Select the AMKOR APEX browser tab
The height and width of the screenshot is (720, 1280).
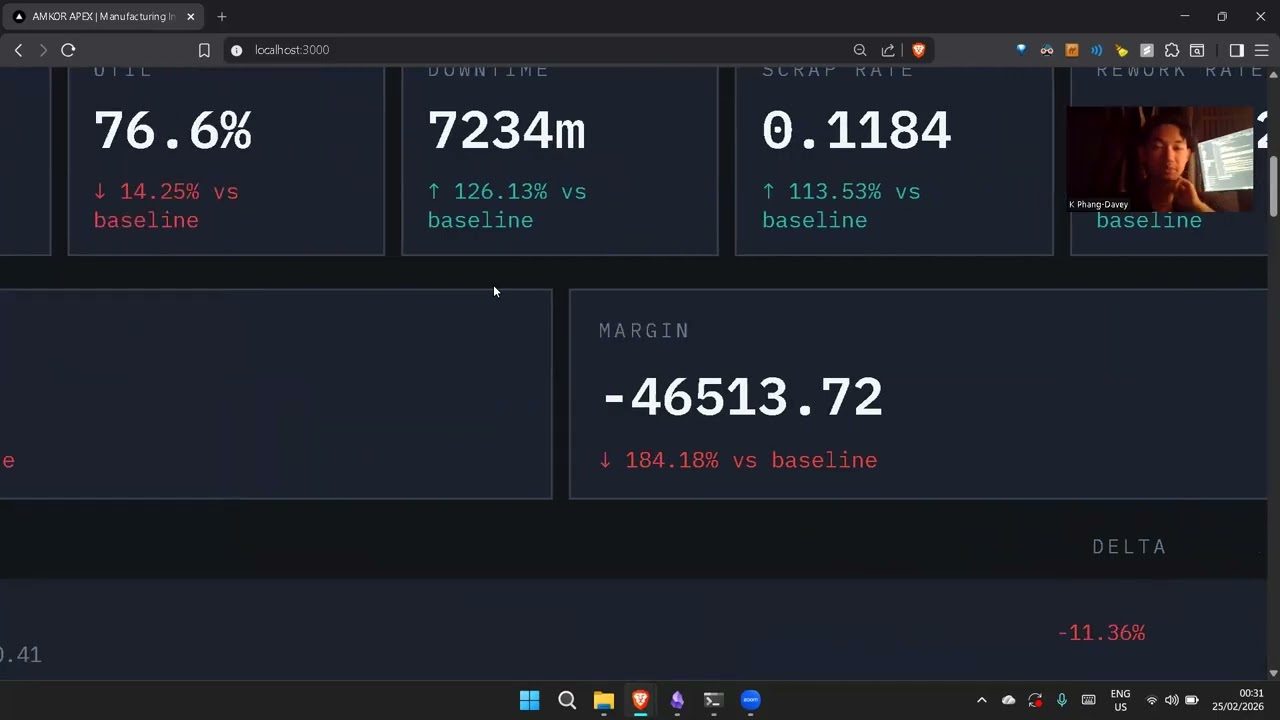pos(103,17)
